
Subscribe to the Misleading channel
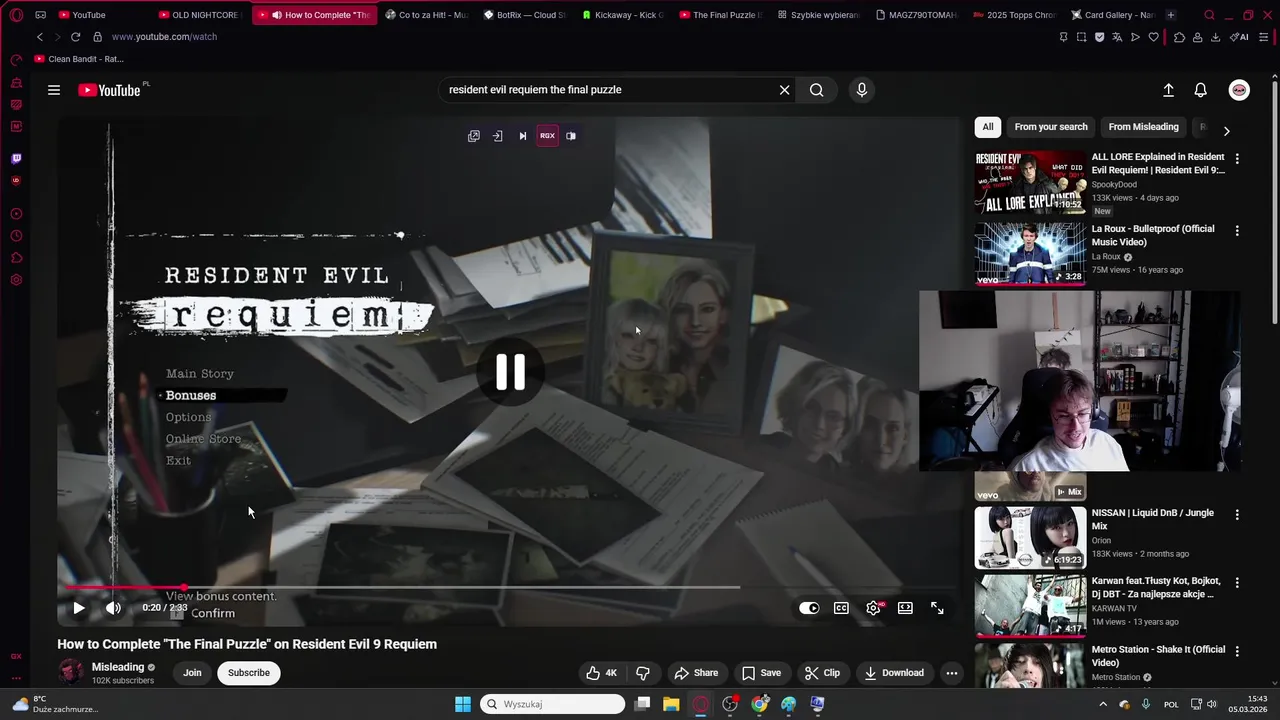(249, 673)
